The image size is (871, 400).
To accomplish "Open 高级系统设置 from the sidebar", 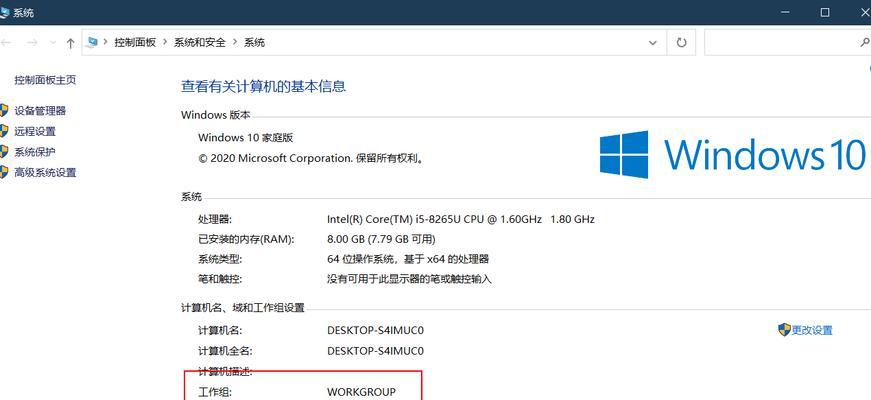I will pyautogui.click(x=45, y=172).
